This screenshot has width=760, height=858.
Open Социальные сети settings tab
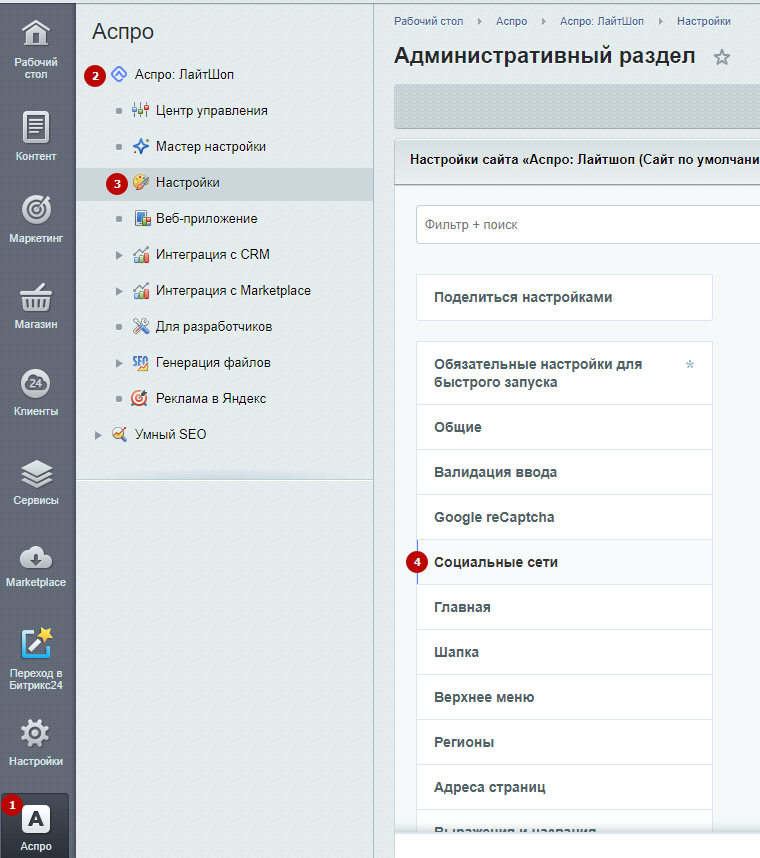[x=564, y=562]
